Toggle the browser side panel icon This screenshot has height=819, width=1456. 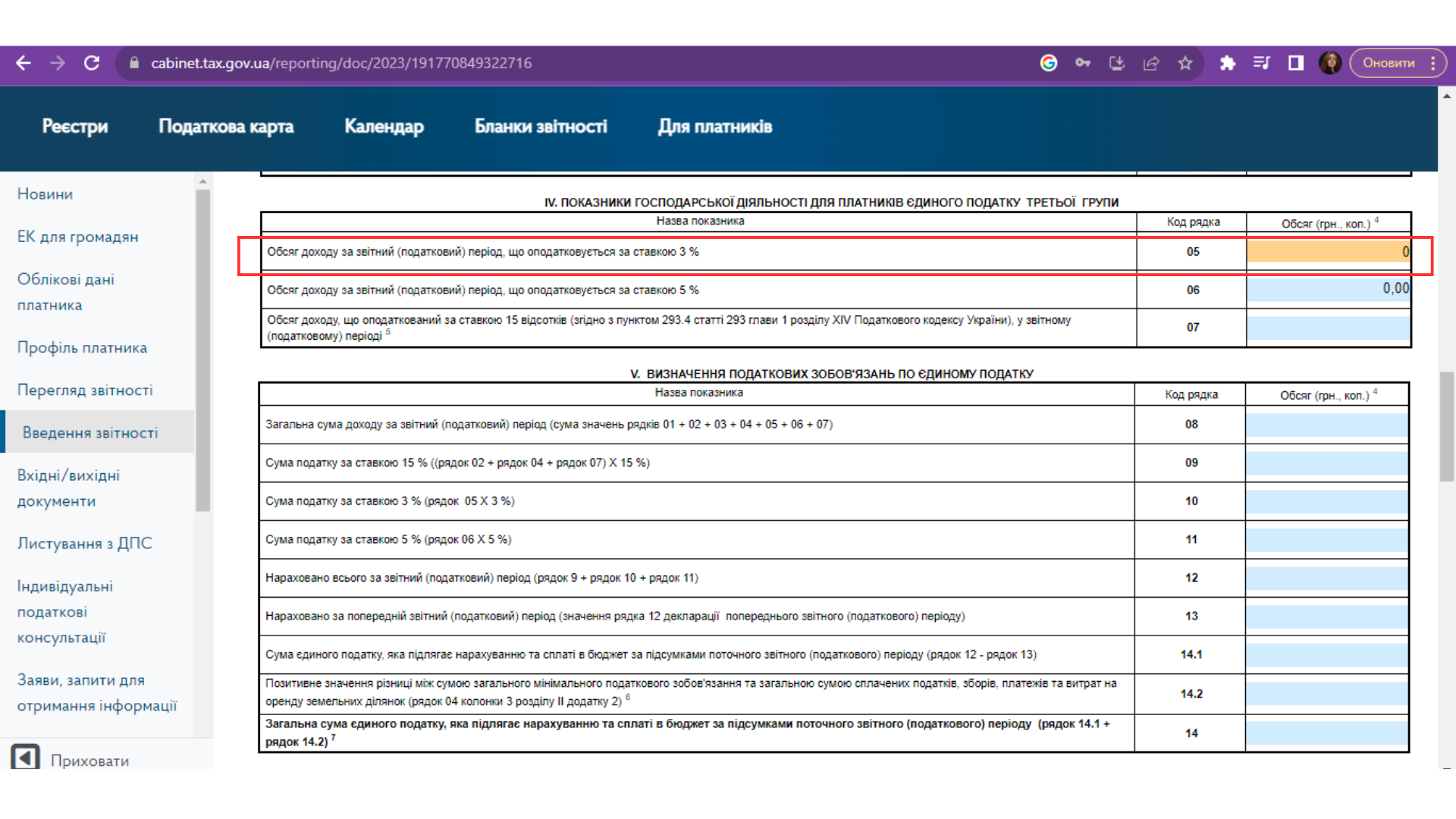pos(1296,63)
